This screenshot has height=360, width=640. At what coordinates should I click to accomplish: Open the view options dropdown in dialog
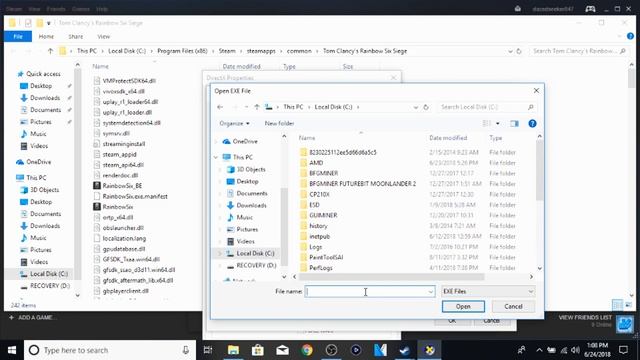[498, 123]
